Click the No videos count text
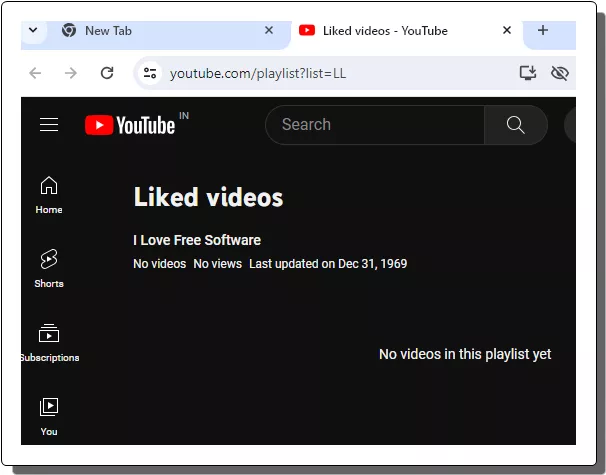This screenshot has width=606, height=475. 160,264
